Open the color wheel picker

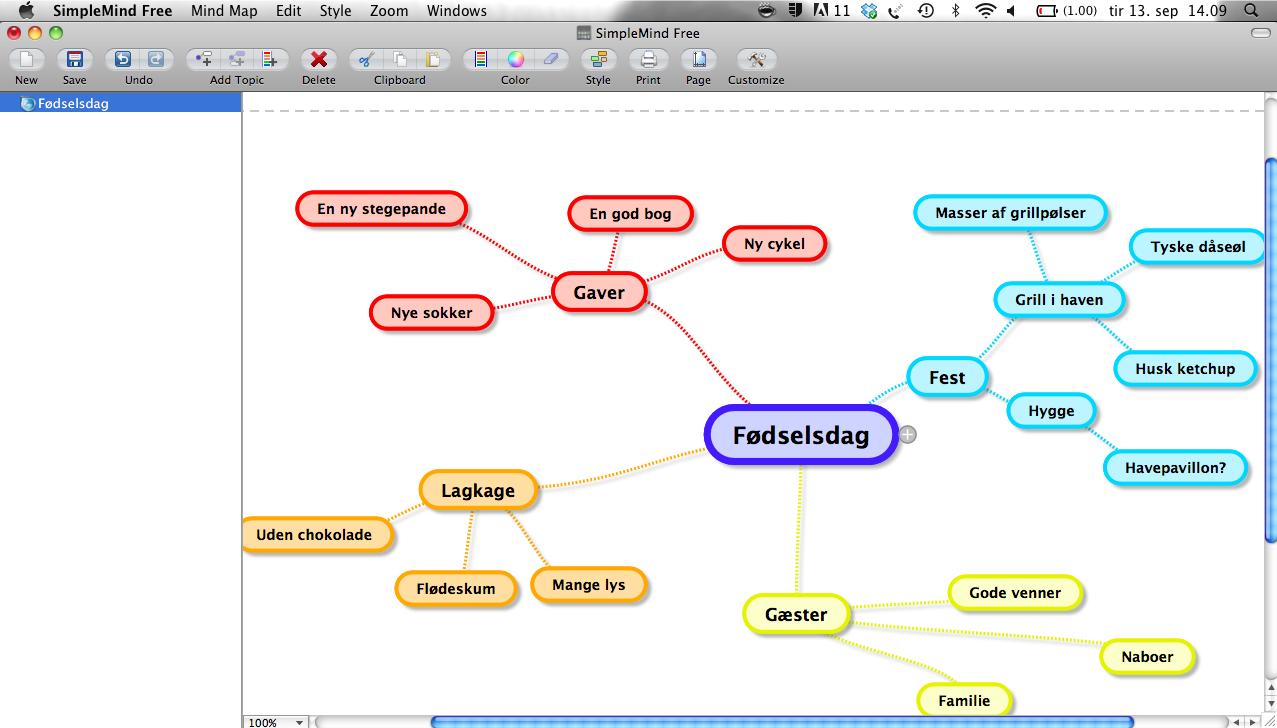515,59
